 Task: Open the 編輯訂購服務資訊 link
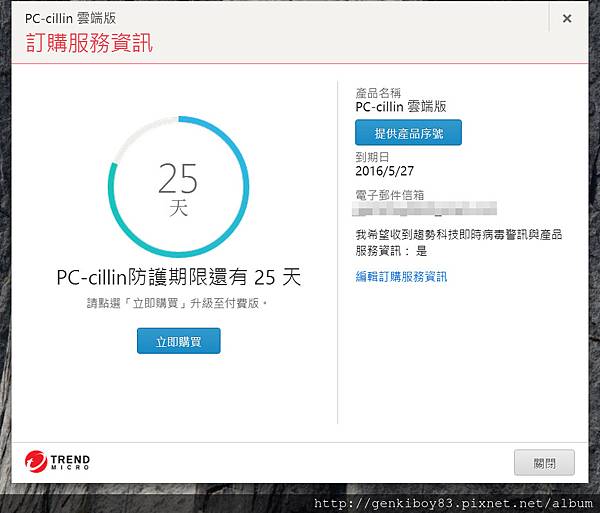coord(401,276)
